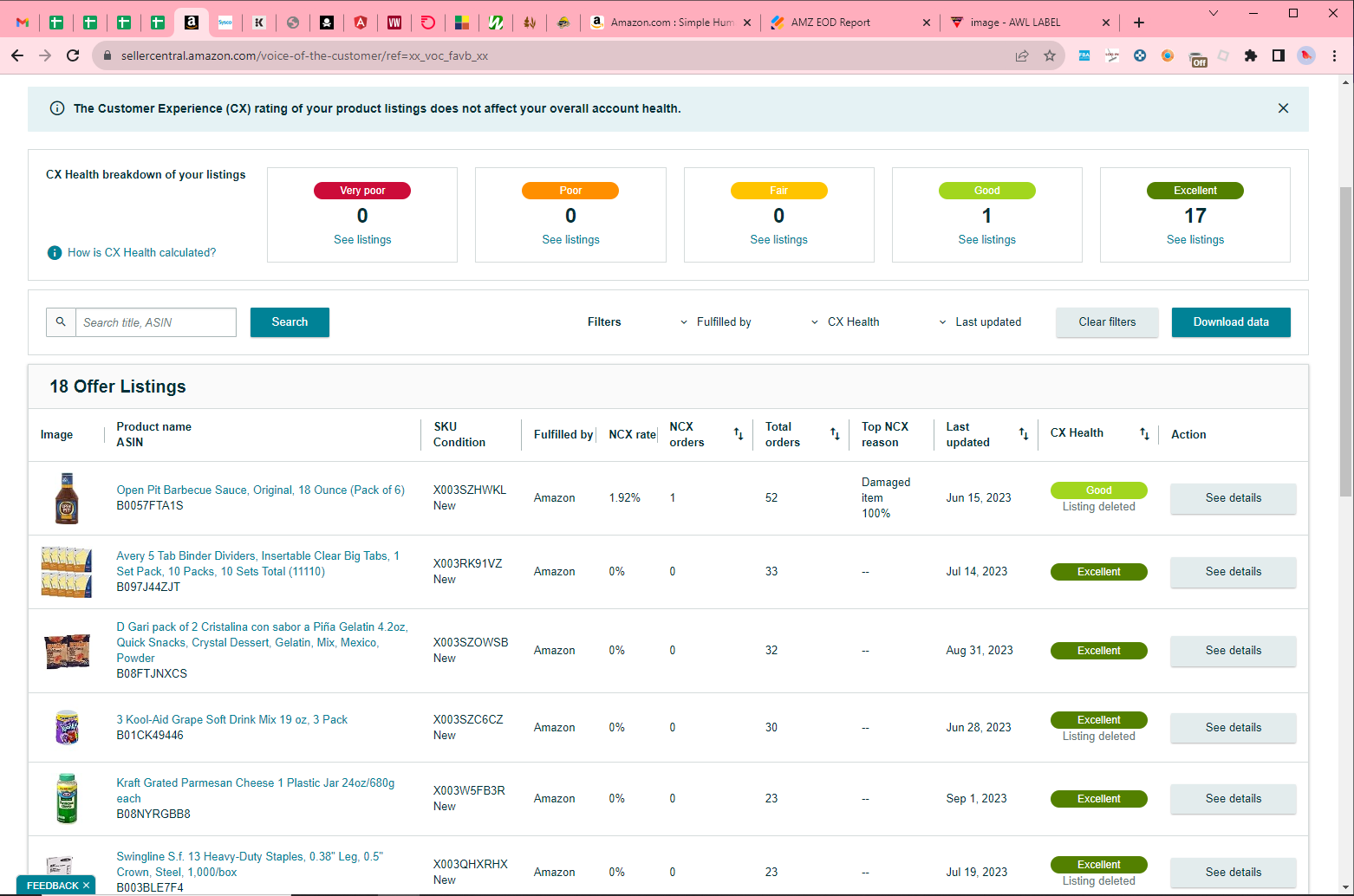Screen dimensions: 1354x896
Task: Open the Chrome profile avatar
Action: pyautogui.click(x=1306, y=55)
